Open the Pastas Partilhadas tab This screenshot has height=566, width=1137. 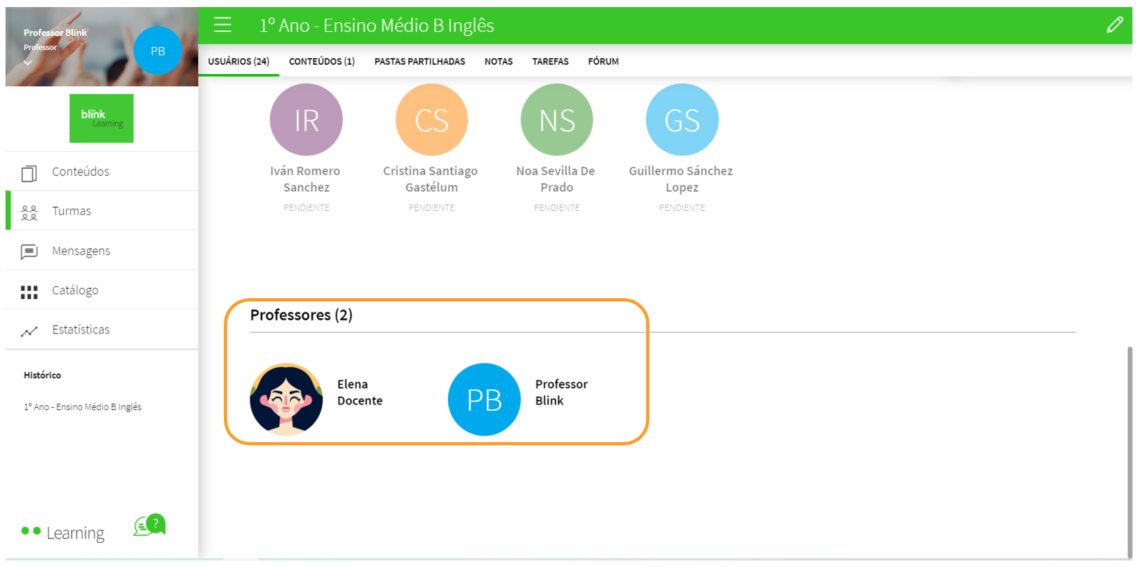419,62
